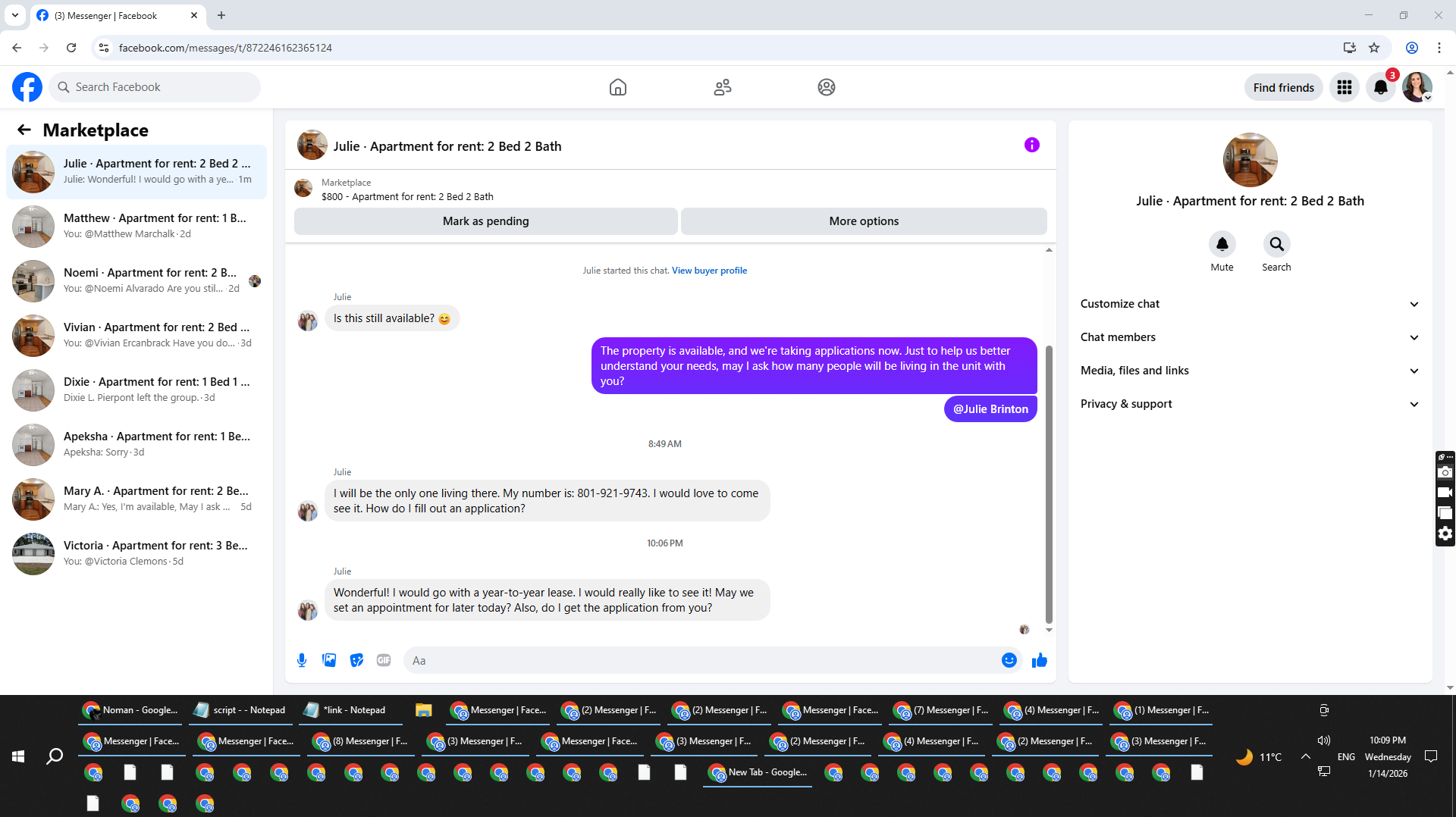Open the taskbar clock and date

click(x=1388, y=756)
